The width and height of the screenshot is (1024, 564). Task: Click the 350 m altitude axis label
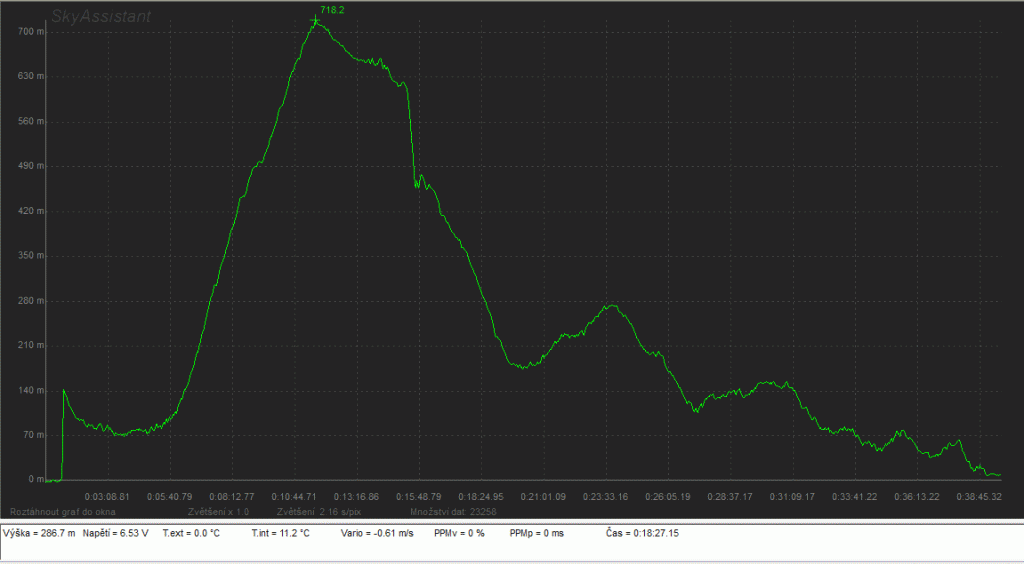tap(33, 256)
